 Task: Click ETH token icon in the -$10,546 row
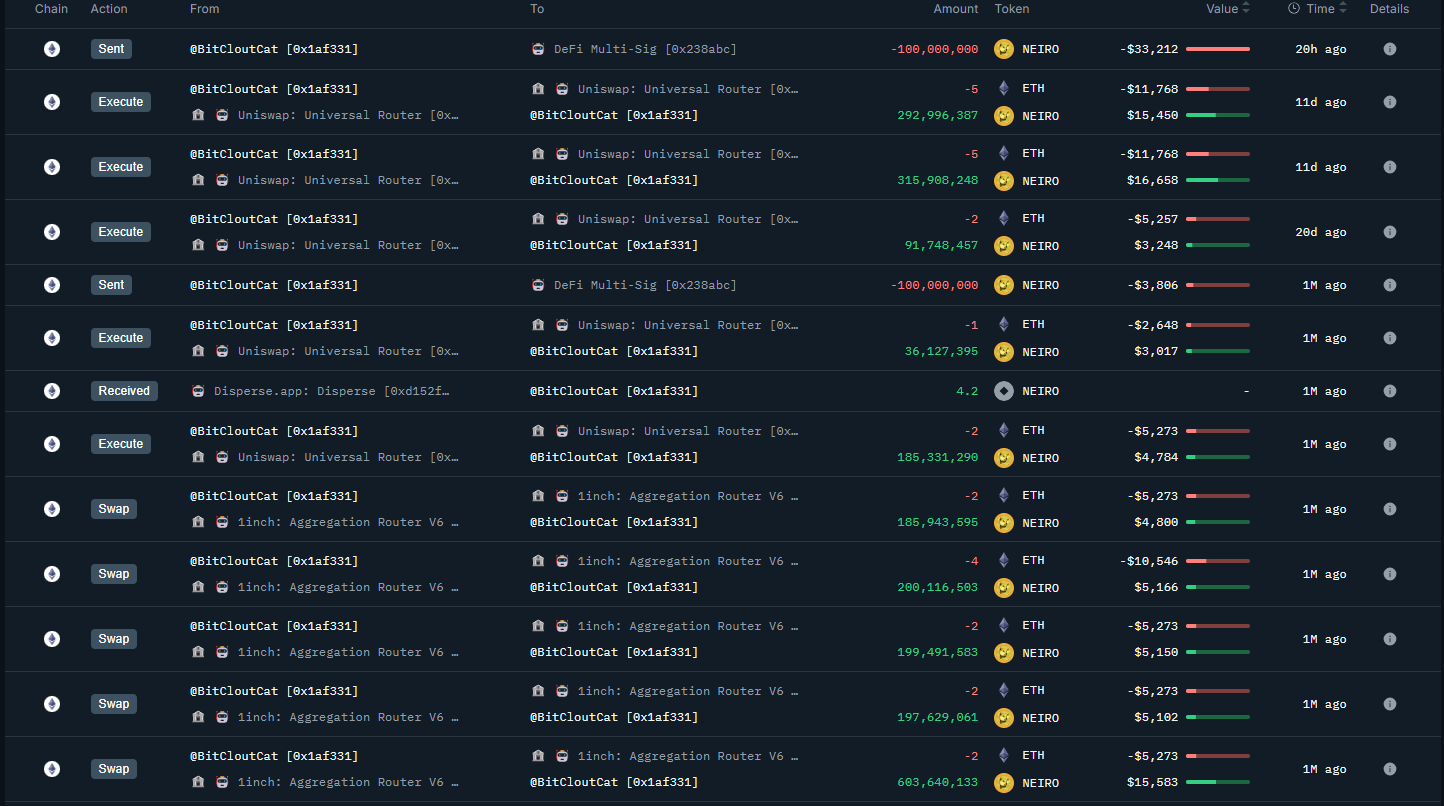coord(1004,561)
